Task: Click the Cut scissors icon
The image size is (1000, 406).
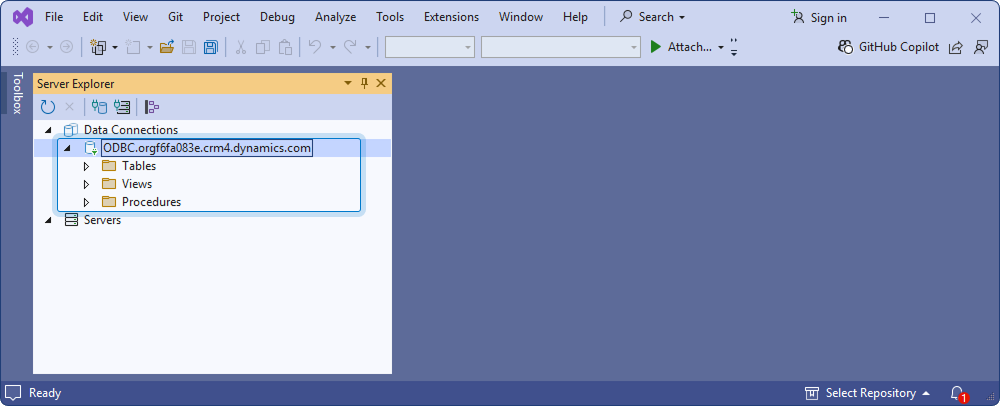Action: point(240,47)
